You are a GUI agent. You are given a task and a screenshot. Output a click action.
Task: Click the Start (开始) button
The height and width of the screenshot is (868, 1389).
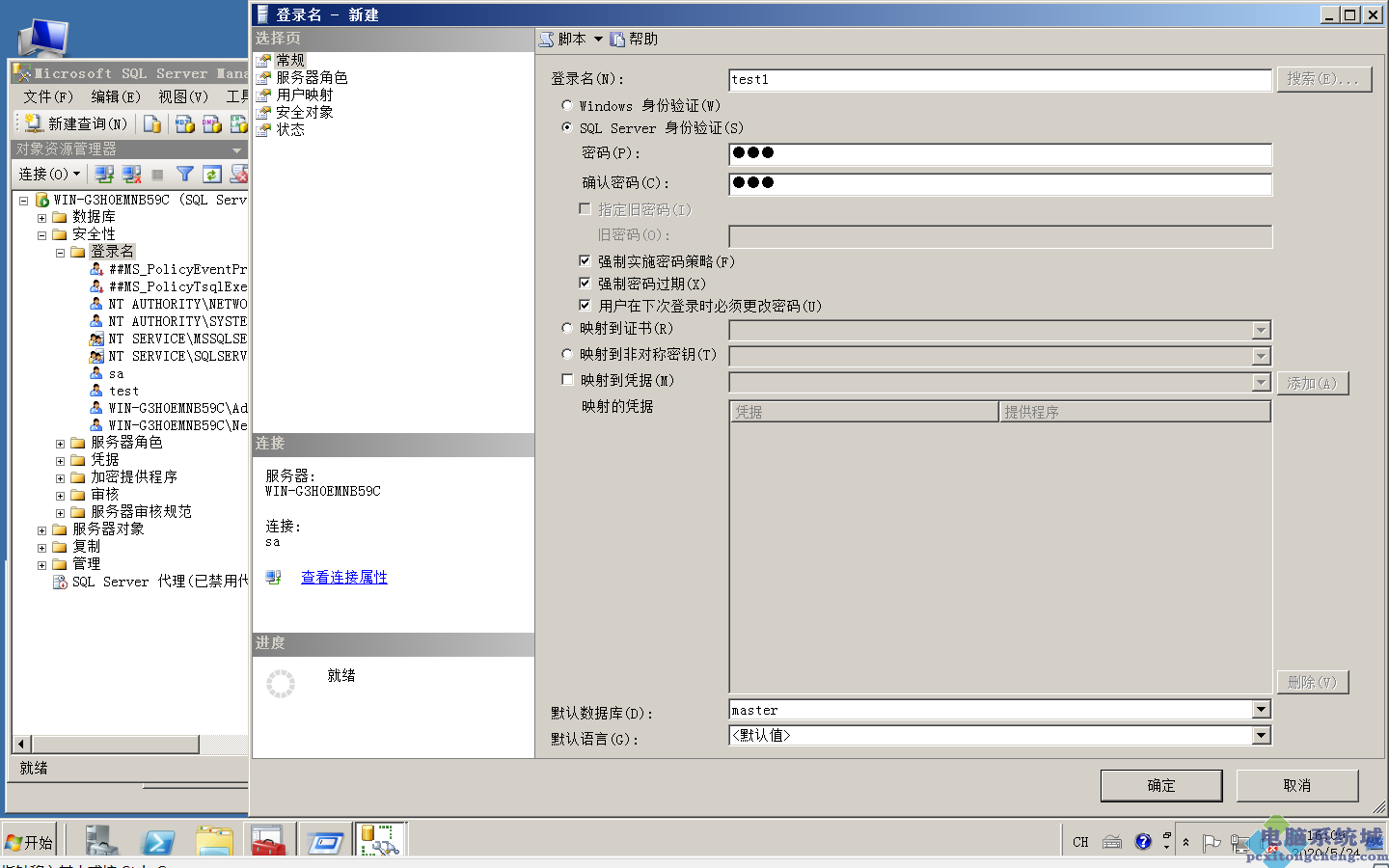pyautogui.click(x=30, y=842)
